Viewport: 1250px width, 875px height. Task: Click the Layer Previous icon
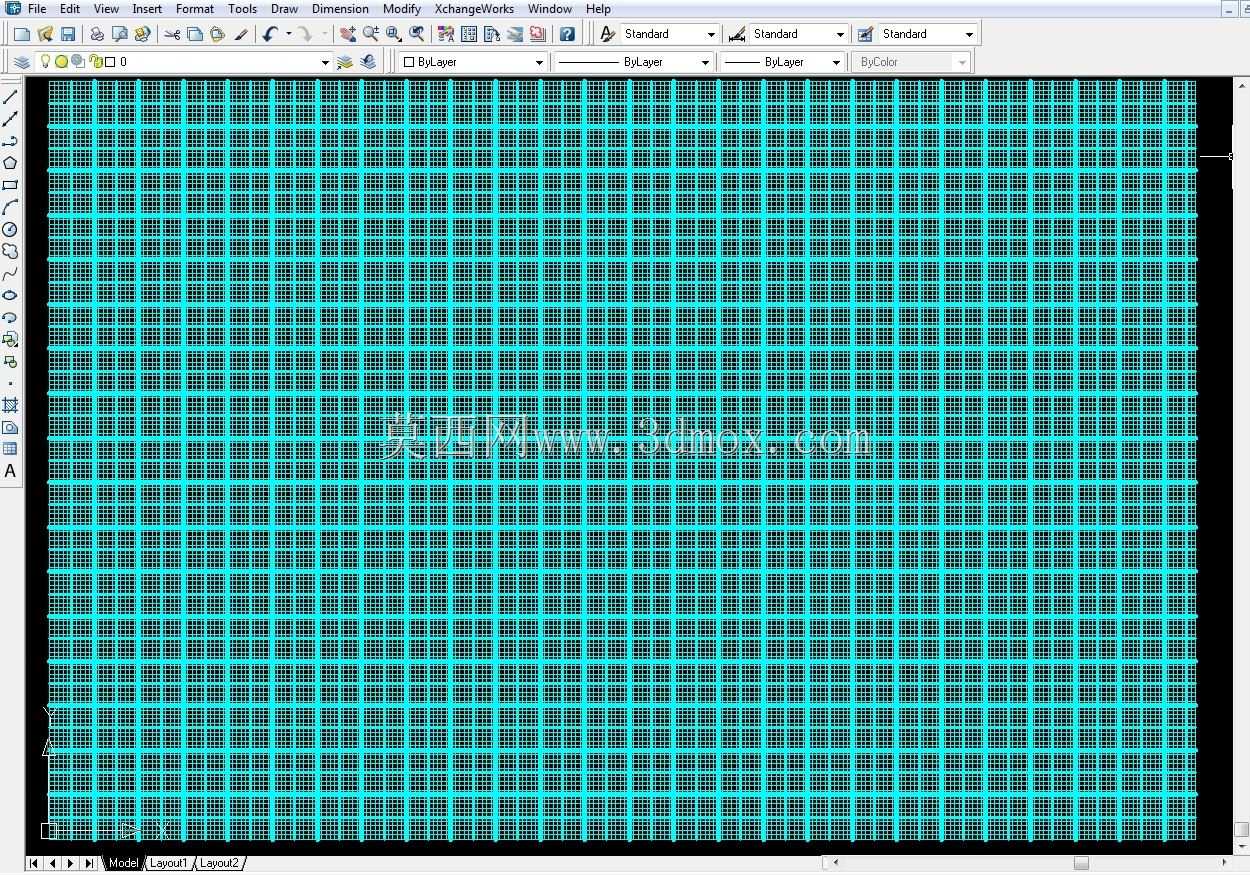(368, 62)
